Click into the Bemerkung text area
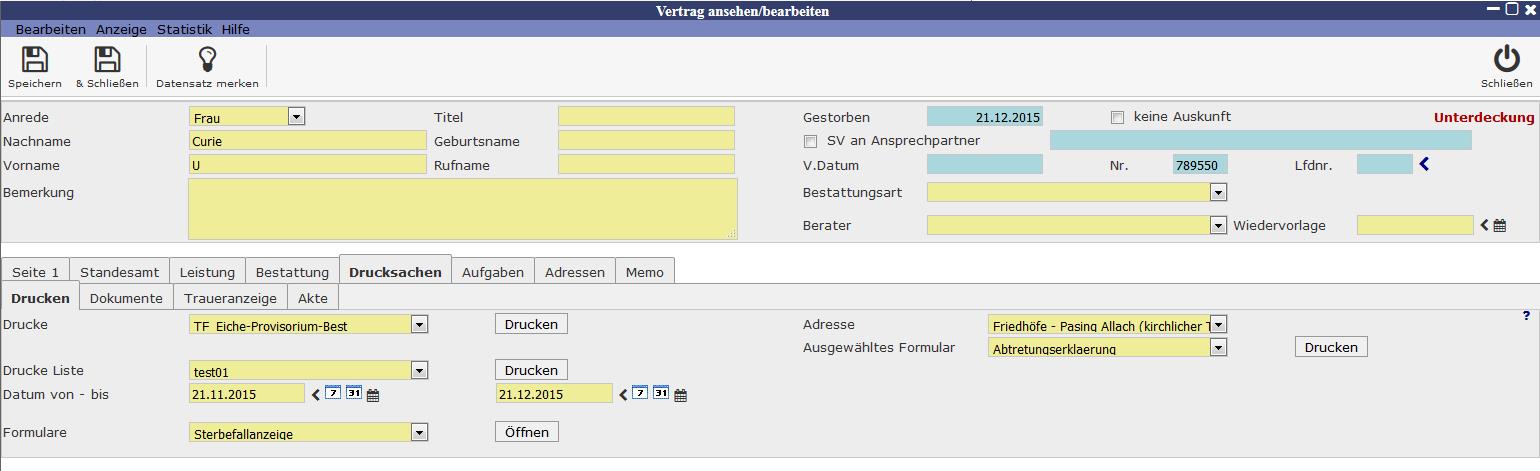 click(x=462, y=209)
